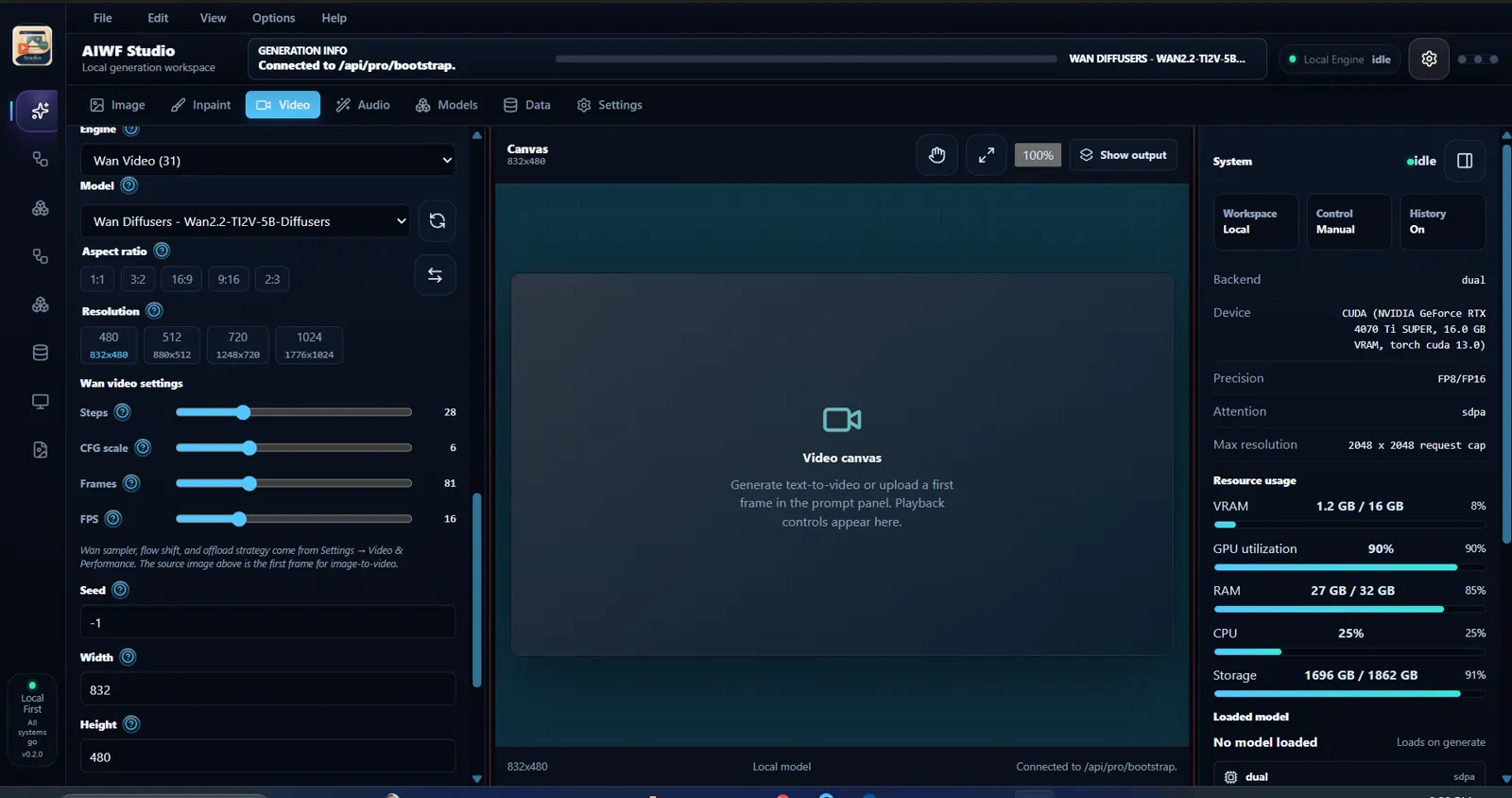Select the 3:2 aspect ratio
Image resolution: width=1512 pixels, height=798 pixels.
[138, 279]
